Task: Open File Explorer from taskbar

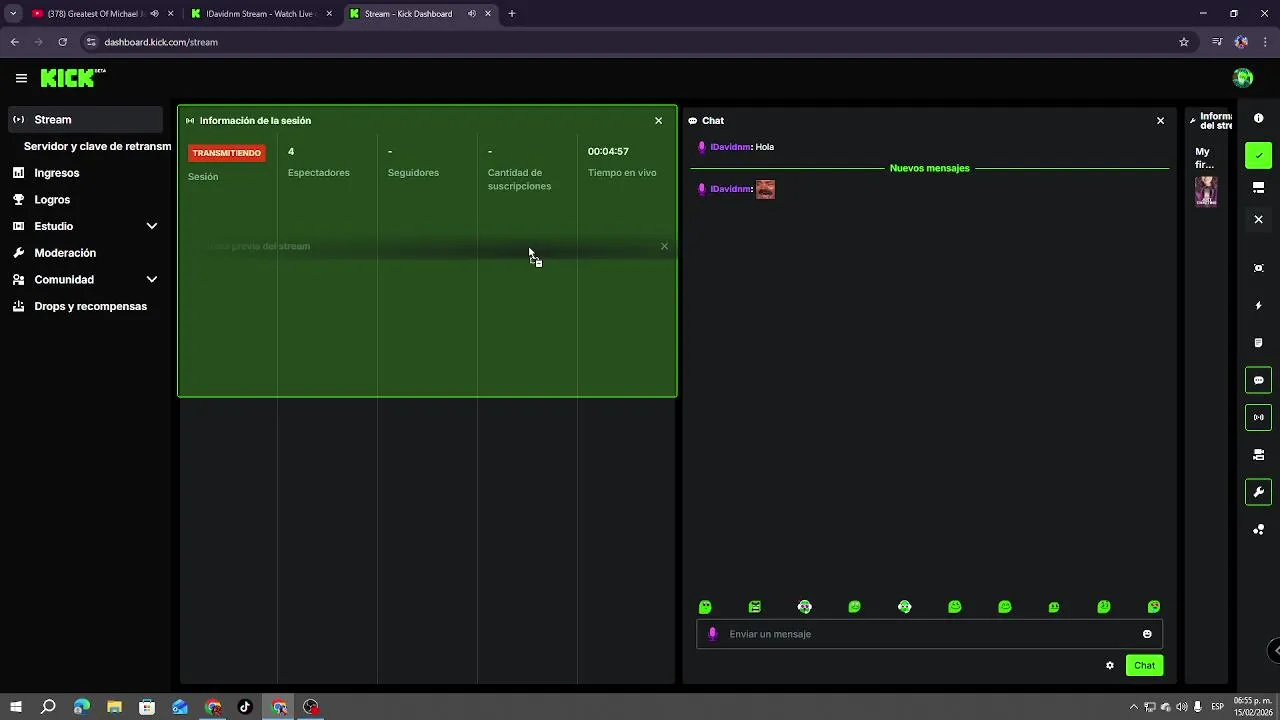Action: [114, 707]
